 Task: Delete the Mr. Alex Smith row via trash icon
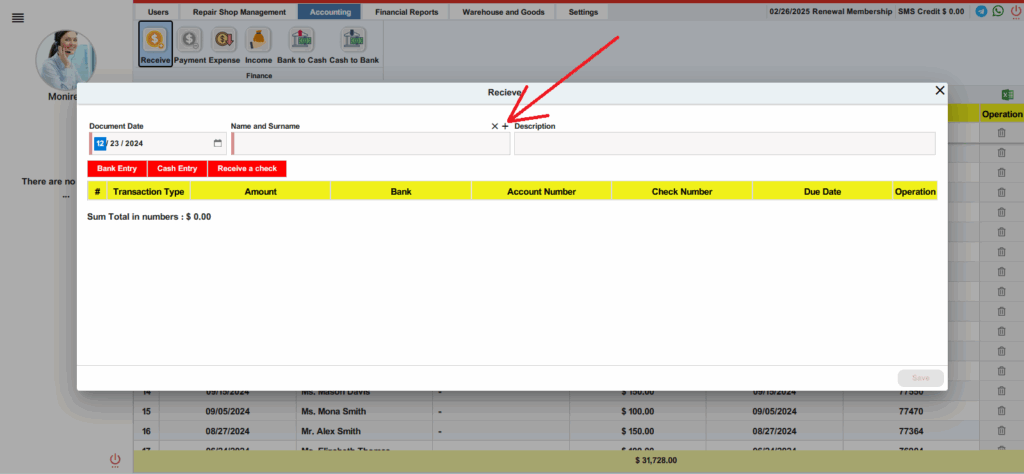click(x=1001, y=431)
